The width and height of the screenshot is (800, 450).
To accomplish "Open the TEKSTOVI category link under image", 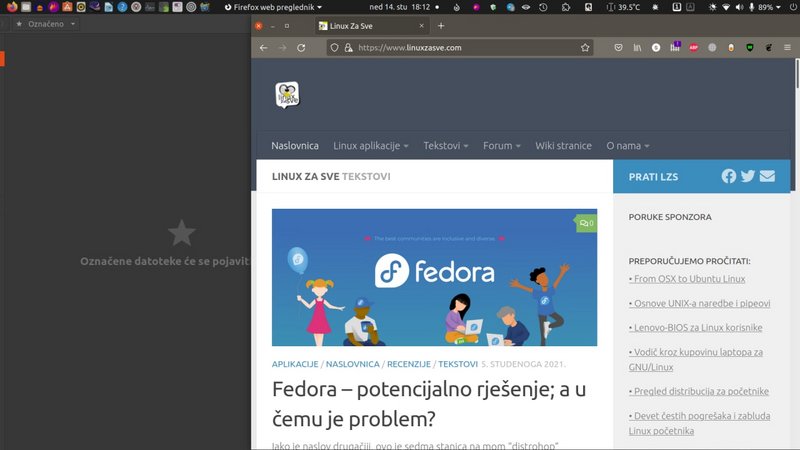I will pyautogui.click(x=458, y=364).
